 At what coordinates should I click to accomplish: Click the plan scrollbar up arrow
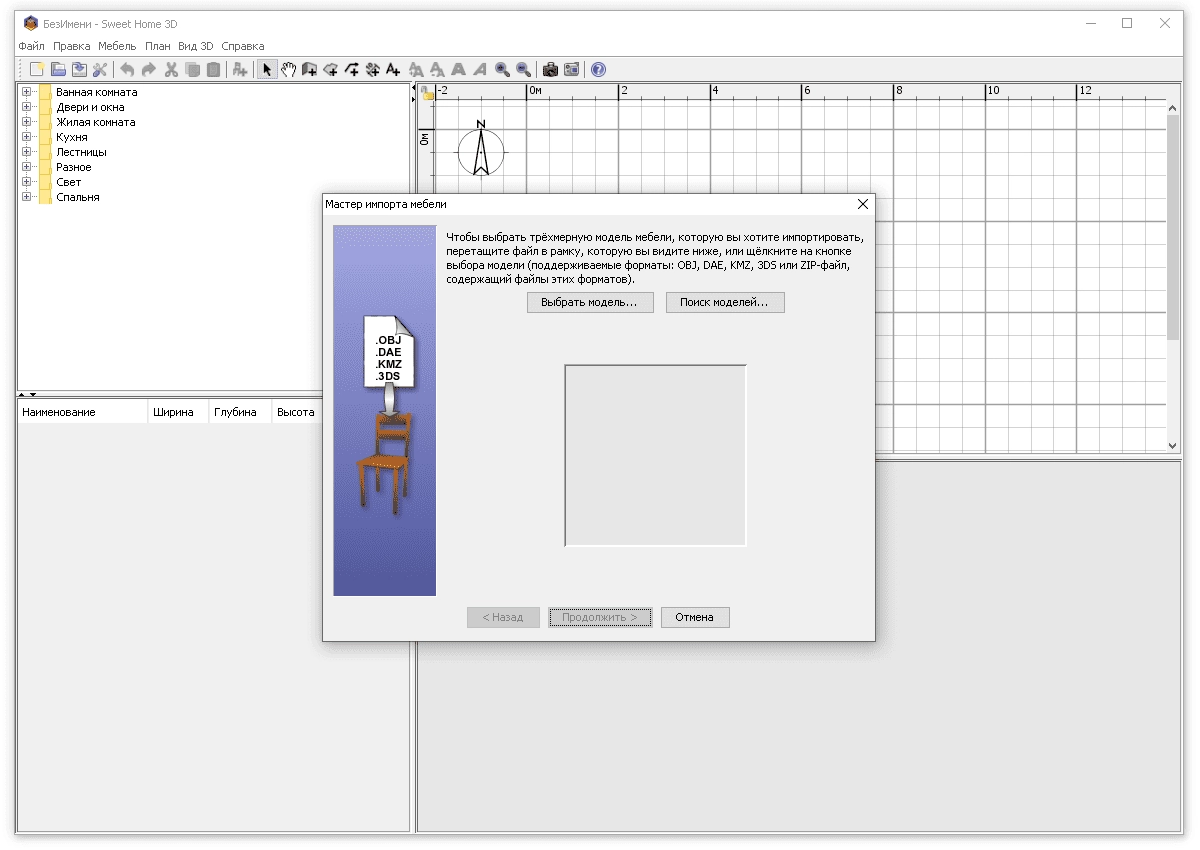tap(1173, 106)
